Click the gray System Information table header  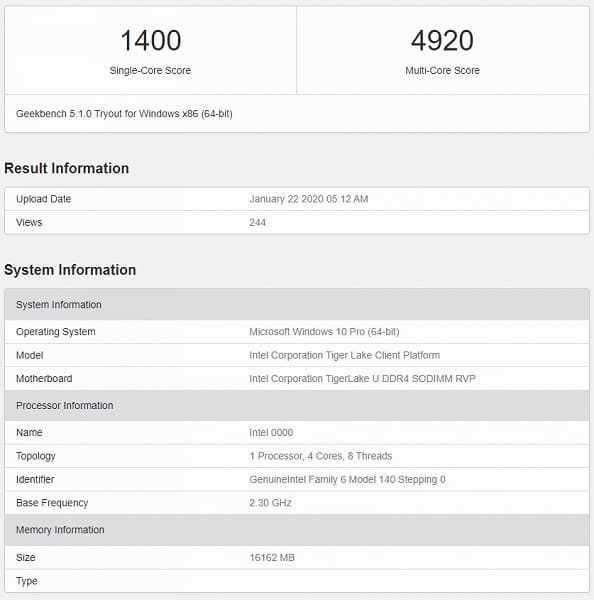(x=297, y=305)
